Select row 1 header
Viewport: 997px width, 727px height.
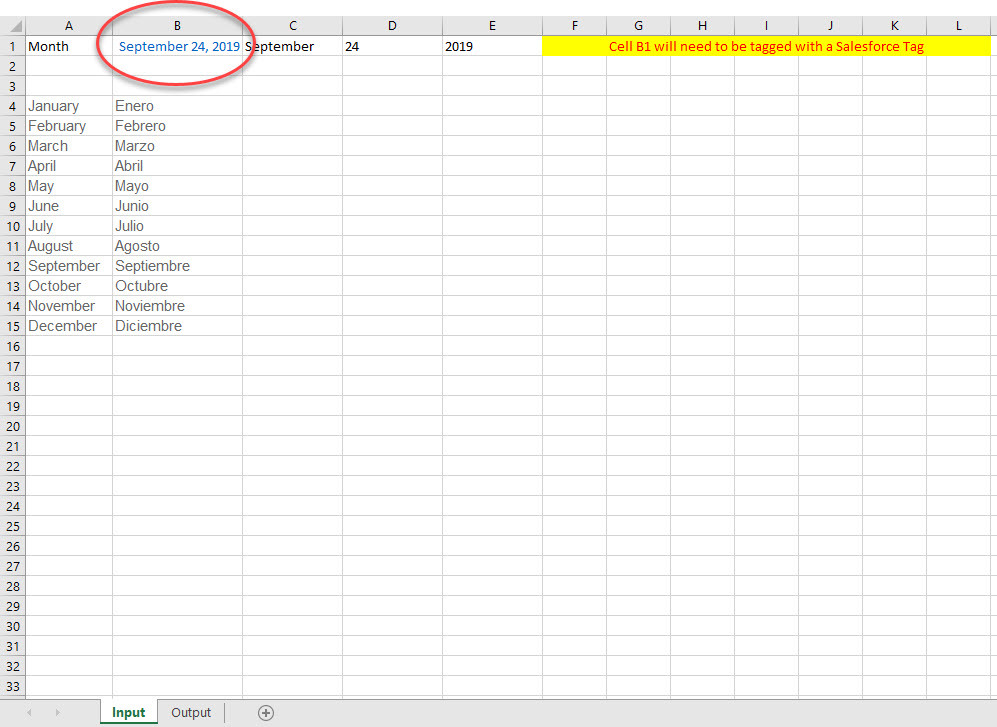pyautogui.click(x=13, y=46)
